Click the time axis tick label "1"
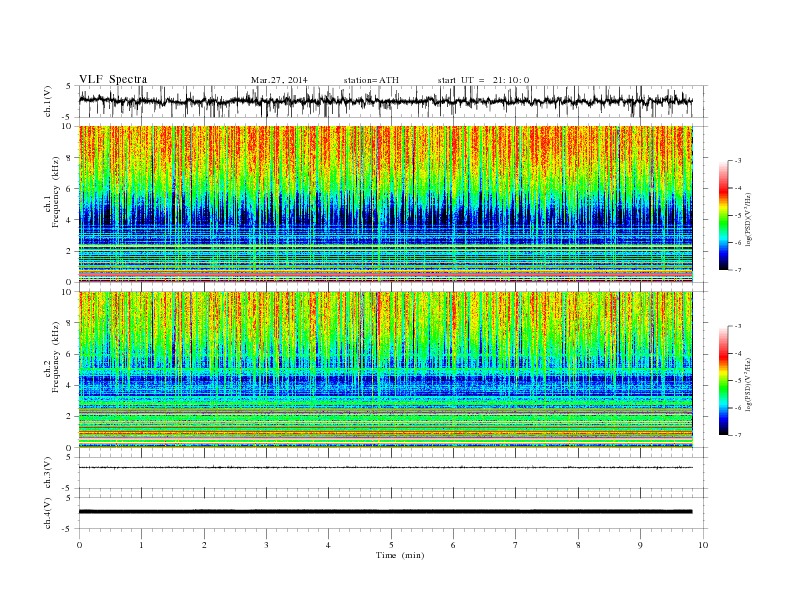Viewport: 792px width, 612px height. click(x=141, y=545)
